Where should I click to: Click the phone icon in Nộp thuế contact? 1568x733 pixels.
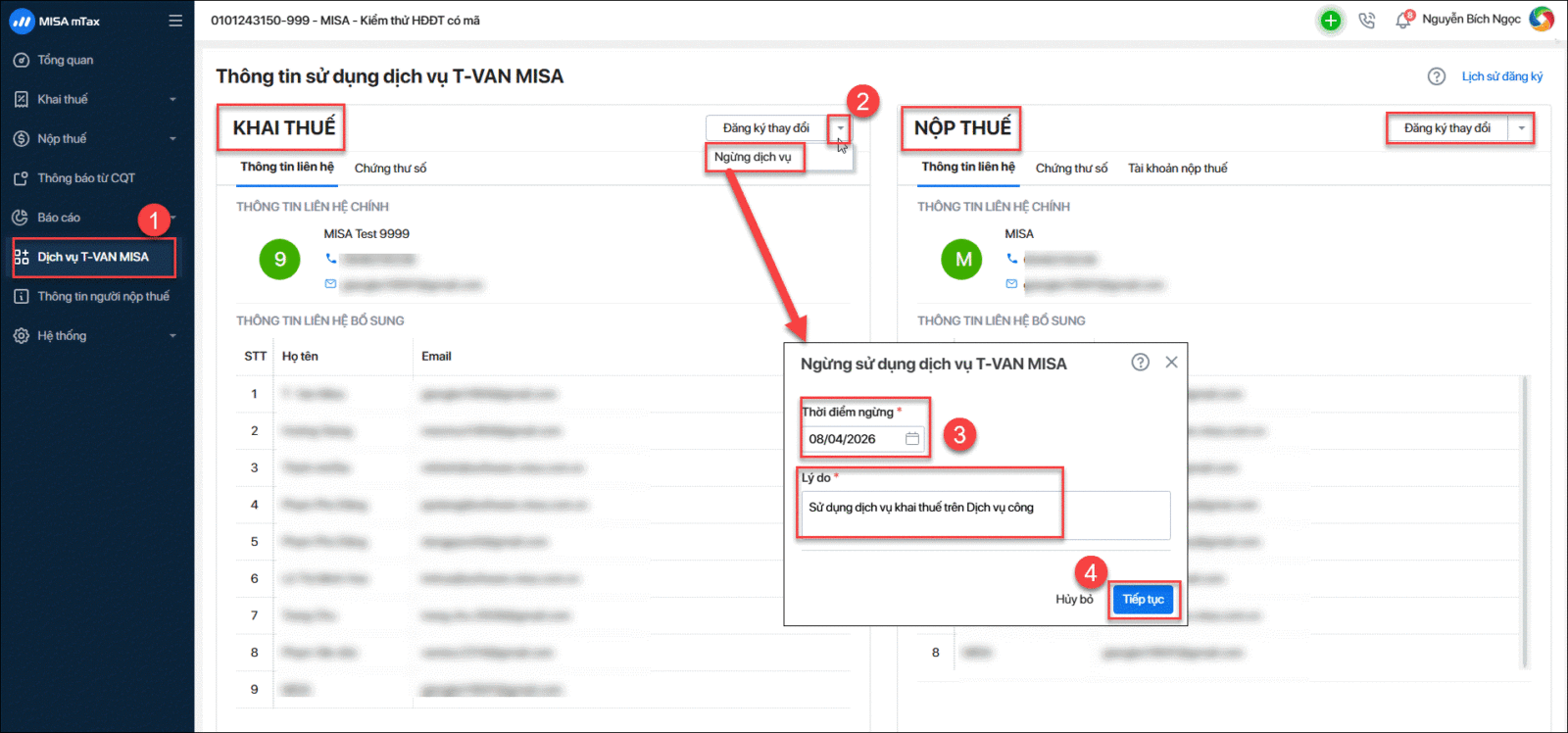tap(1012, 259)
